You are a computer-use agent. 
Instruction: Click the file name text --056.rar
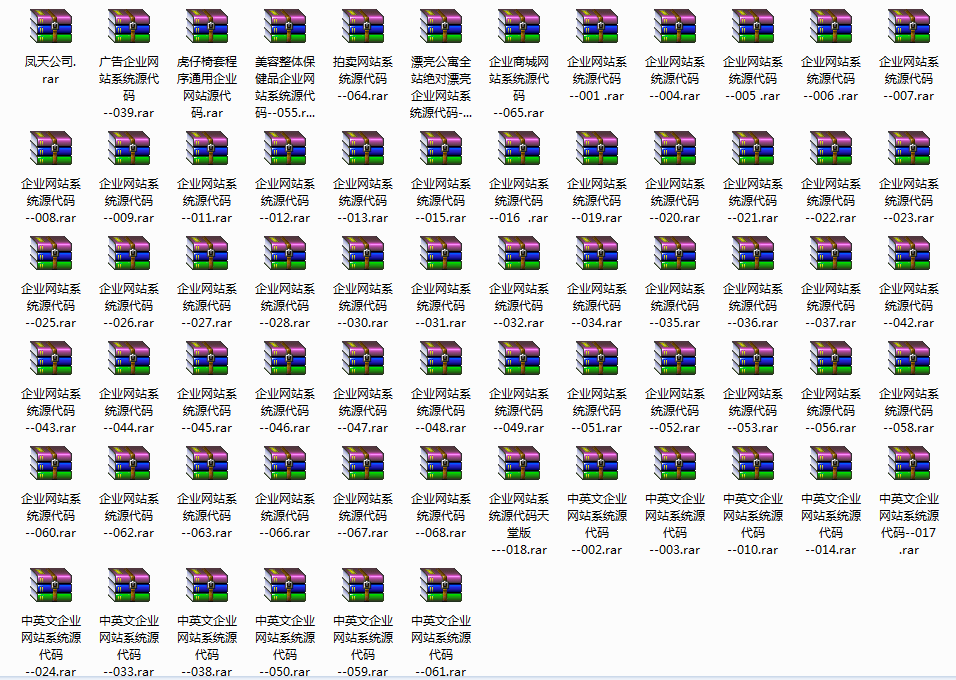pyautogui.click(x=831, y=428)
